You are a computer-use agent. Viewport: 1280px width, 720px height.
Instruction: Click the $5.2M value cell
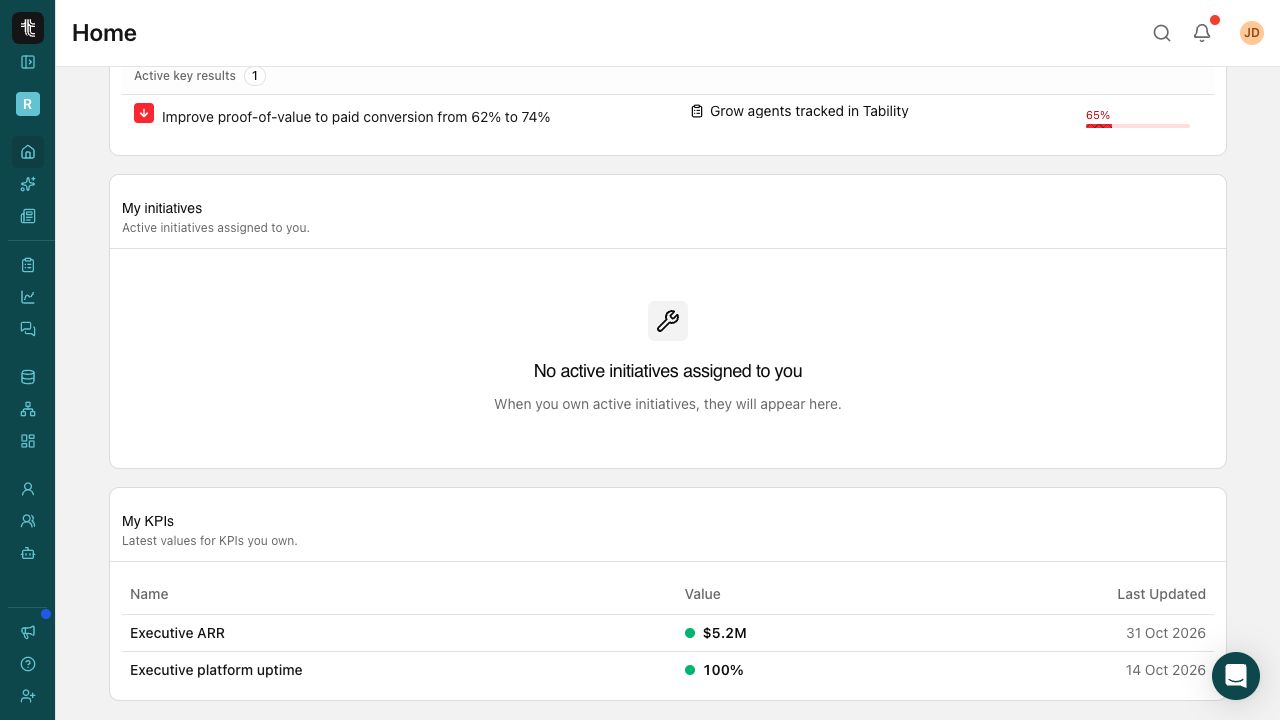click(724, 633)
